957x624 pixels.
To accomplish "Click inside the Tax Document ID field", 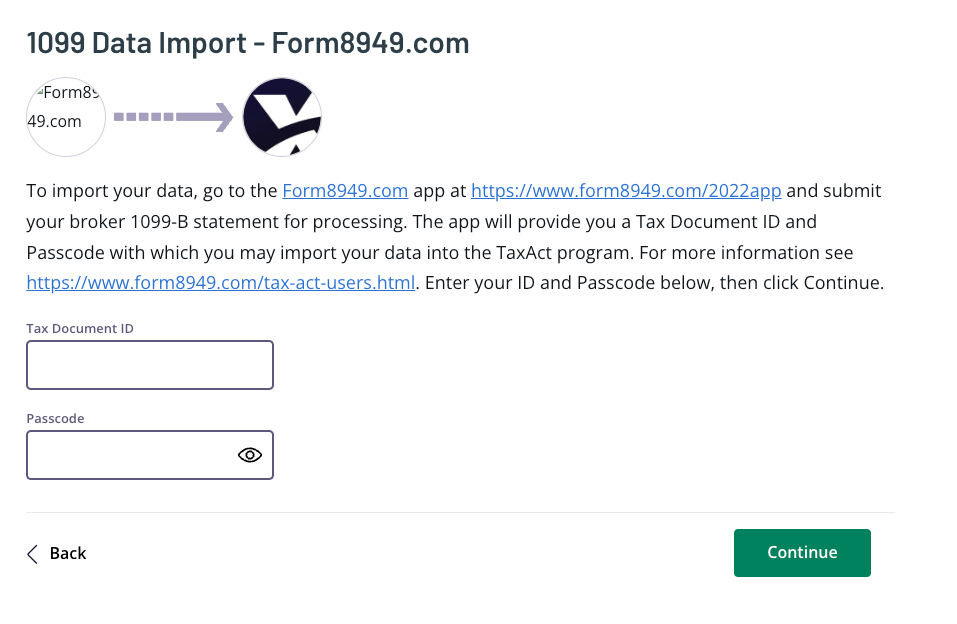I will tap(149, 364).
